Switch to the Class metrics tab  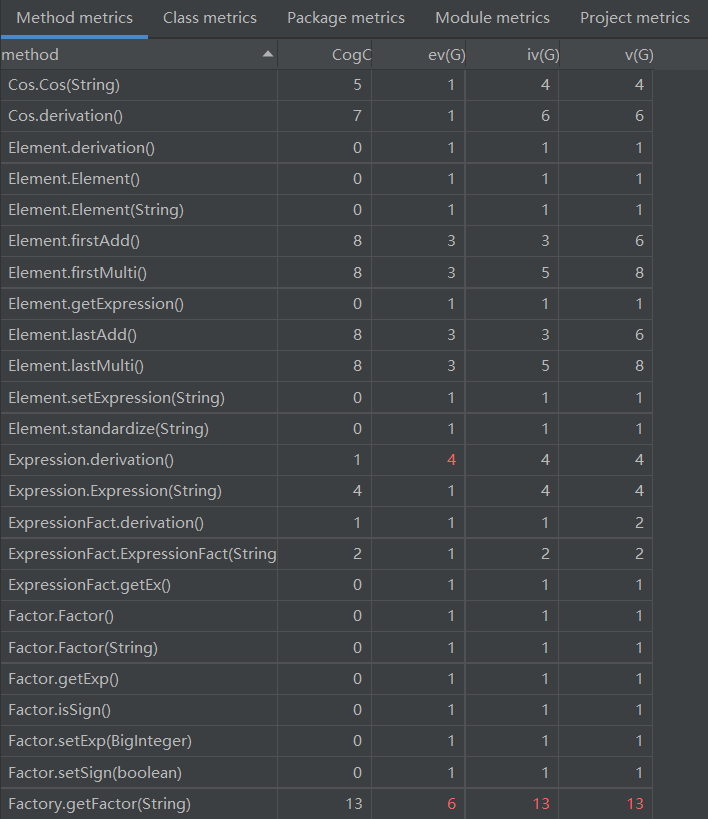[209, 18]
